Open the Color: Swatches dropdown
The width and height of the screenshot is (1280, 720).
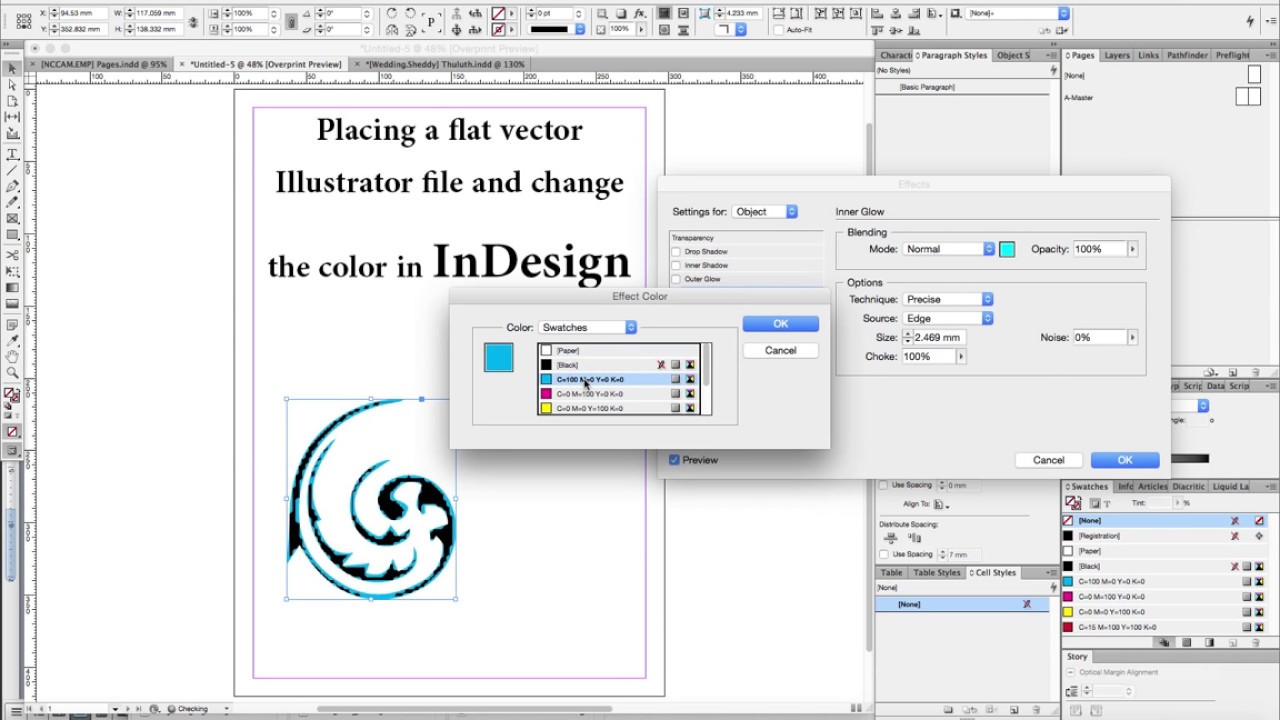588,327
